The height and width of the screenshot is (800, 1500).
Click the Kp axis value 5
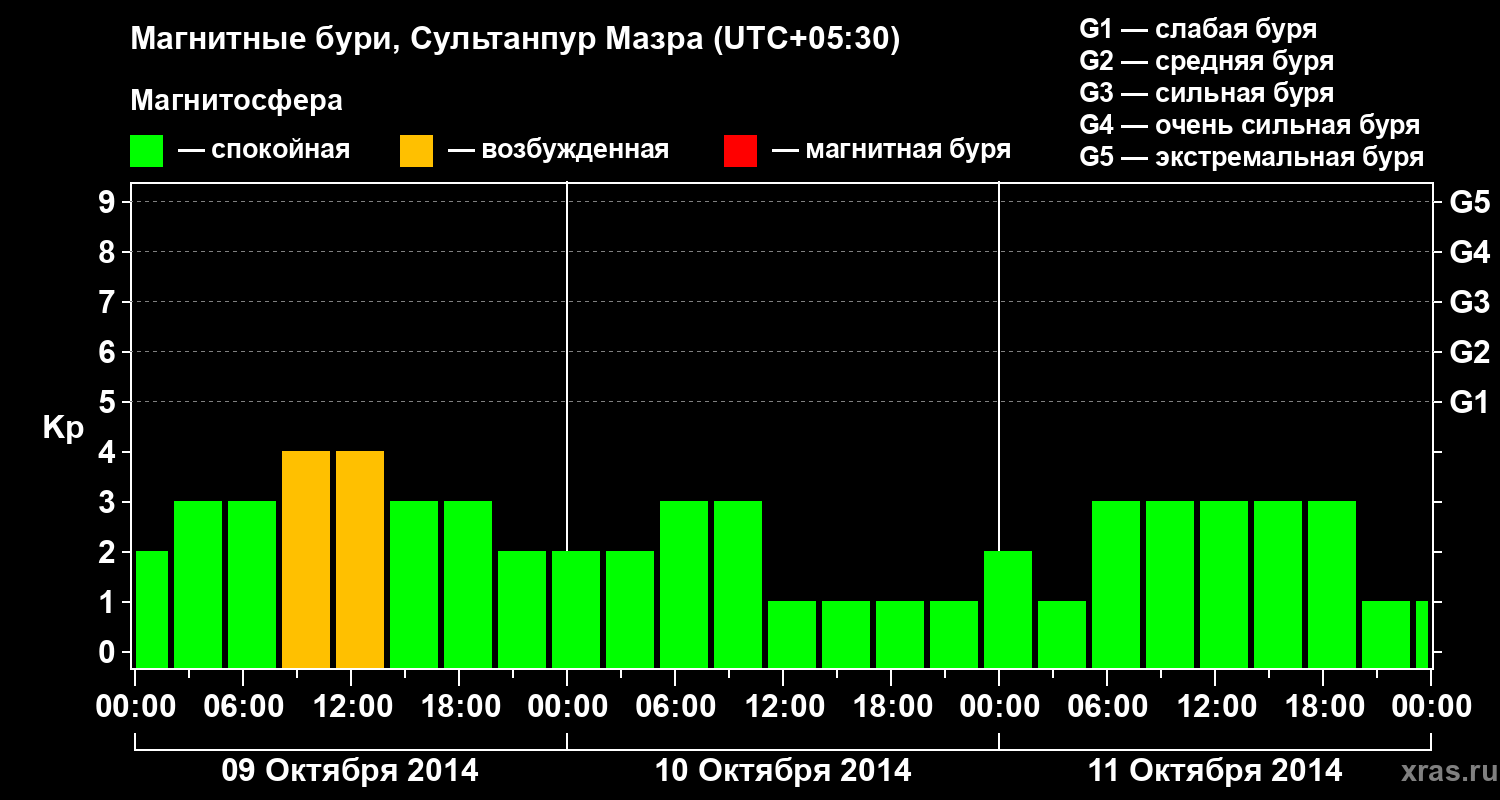click(x=109, y=402)
